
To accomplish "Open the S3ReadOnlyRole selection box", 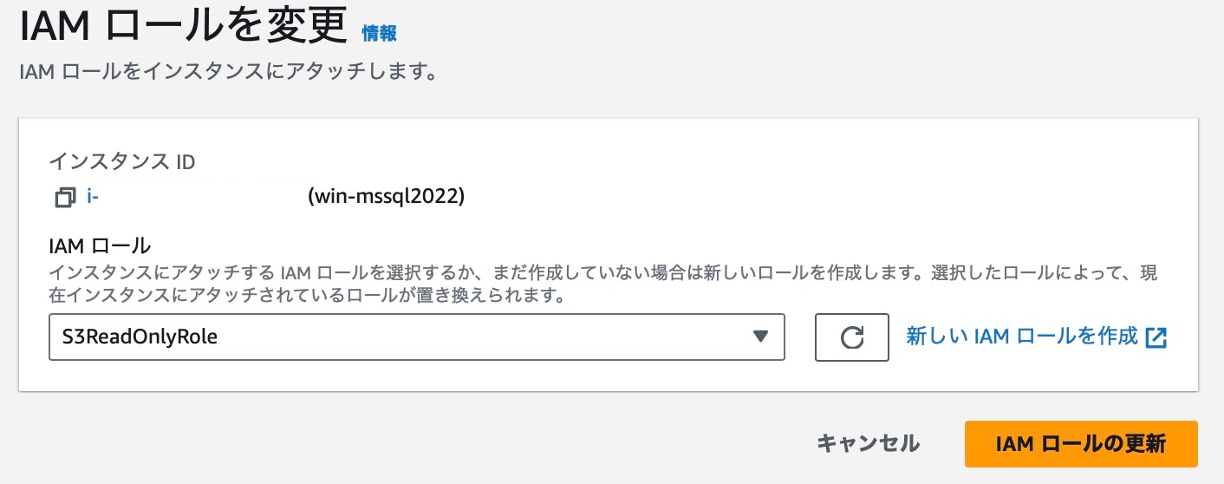I will coord(400,337).
